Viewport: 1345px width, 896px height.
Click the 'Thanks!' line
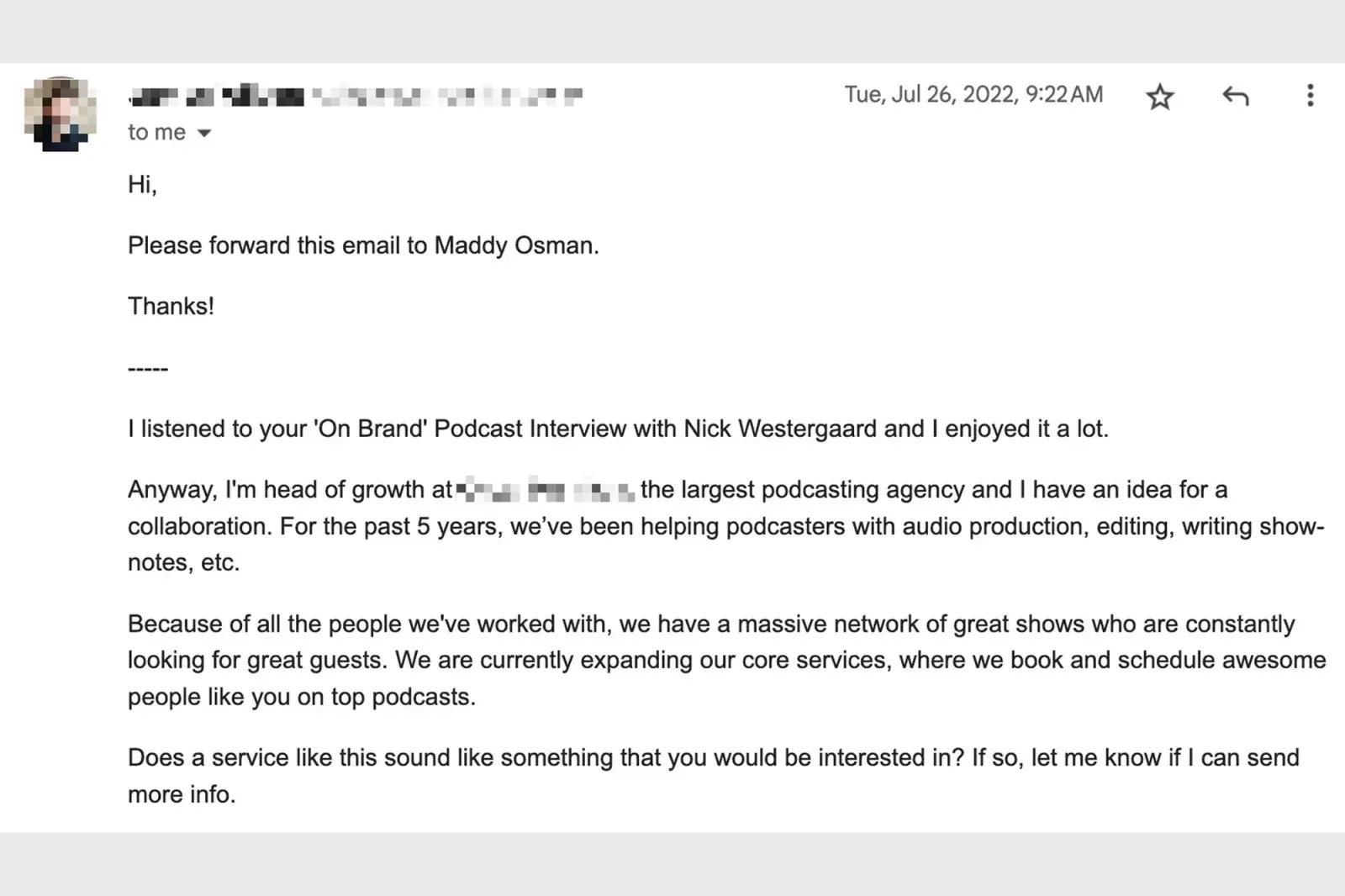click(171, 306)
